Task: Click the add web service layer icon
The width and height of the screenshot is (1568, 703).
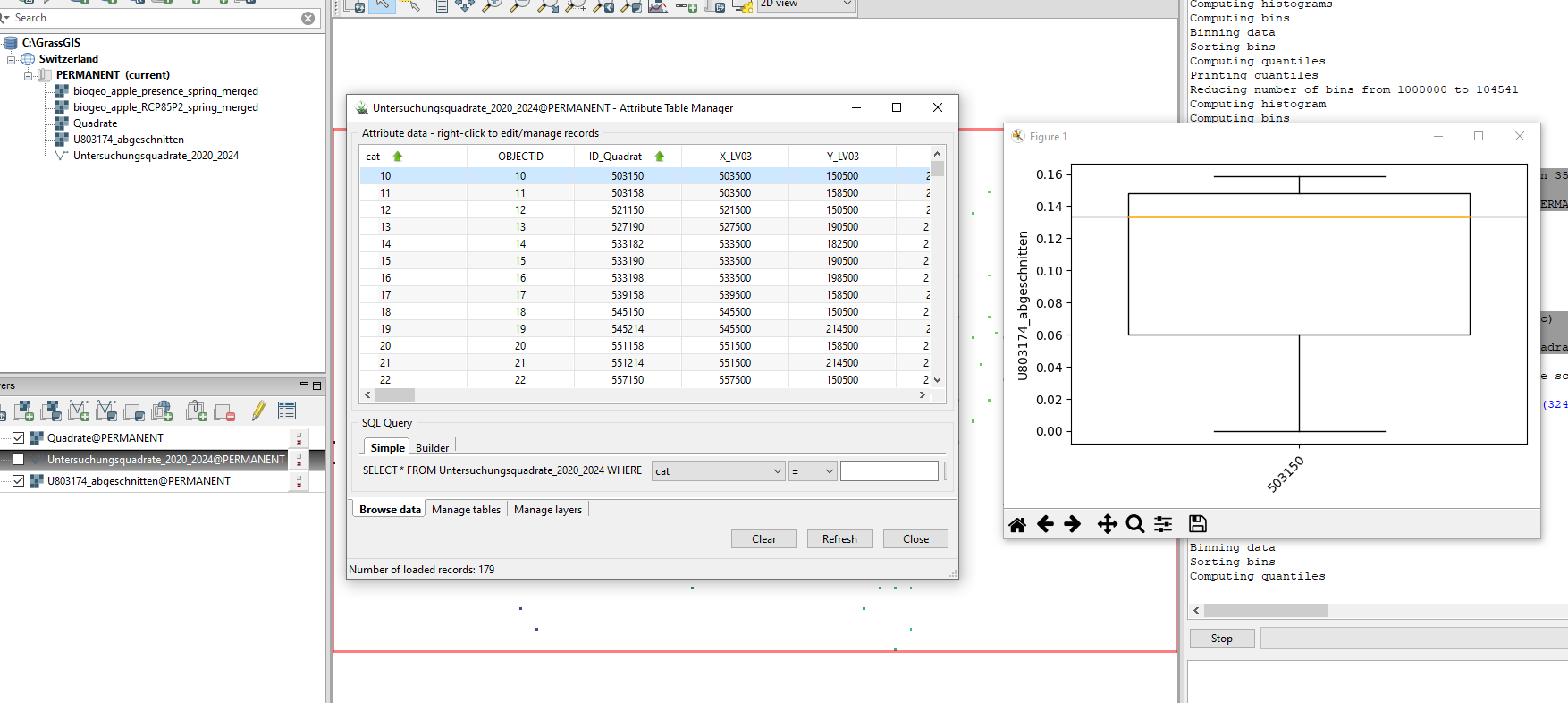Action: click(162, 411)
